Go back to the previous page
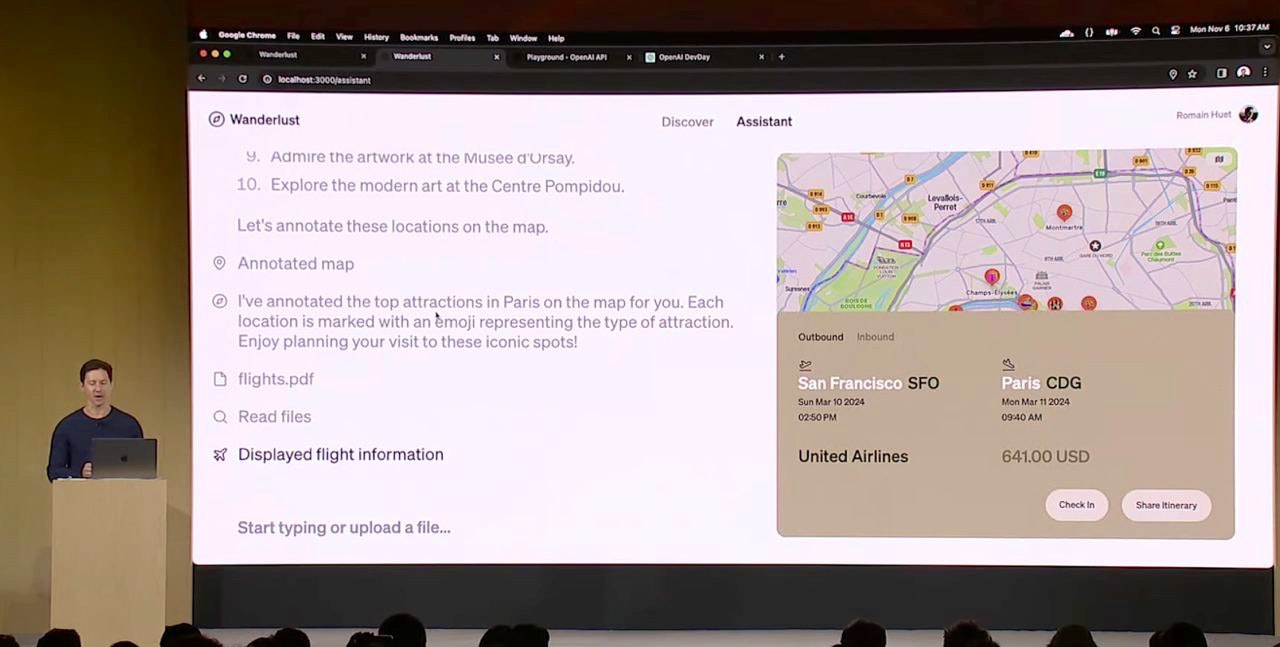 pos(202,79)
